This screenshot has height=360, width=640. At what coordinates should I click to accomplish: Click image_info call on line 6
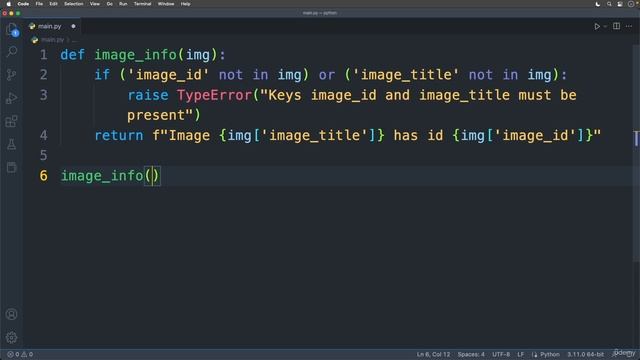tap(102, 176)
